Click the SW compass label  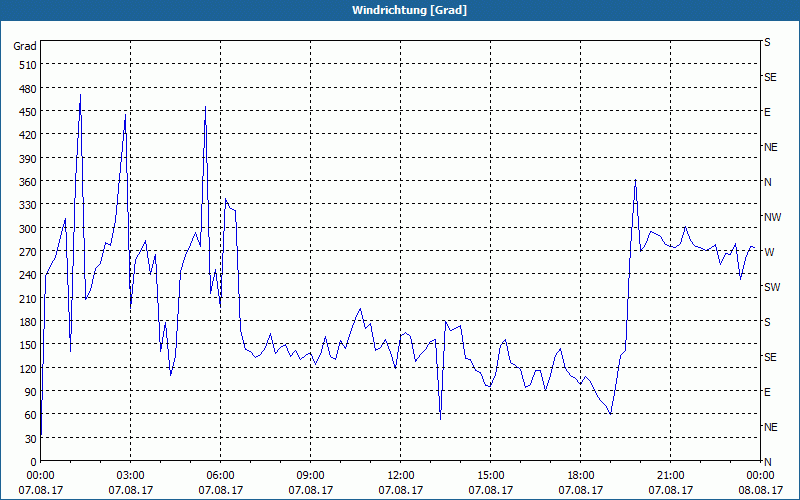(x=772, y=287)
